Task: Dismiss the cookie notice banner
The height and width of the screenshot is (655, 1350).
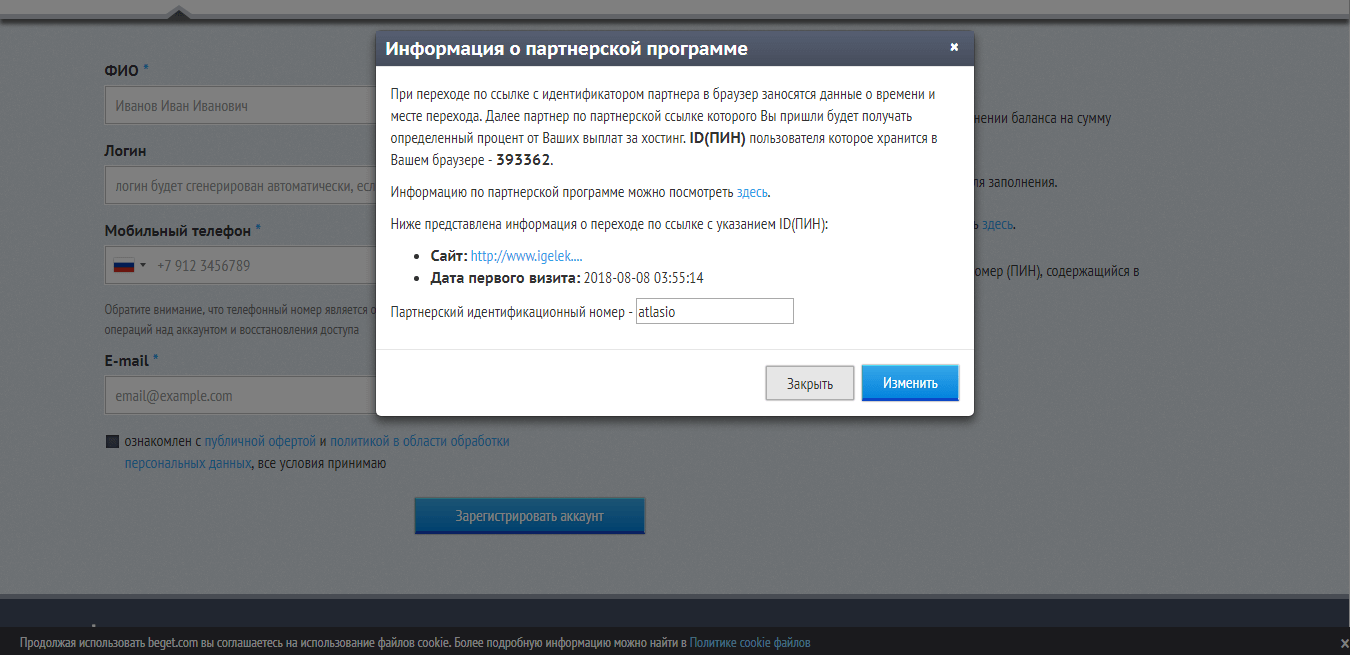Action: [1344, 642]
